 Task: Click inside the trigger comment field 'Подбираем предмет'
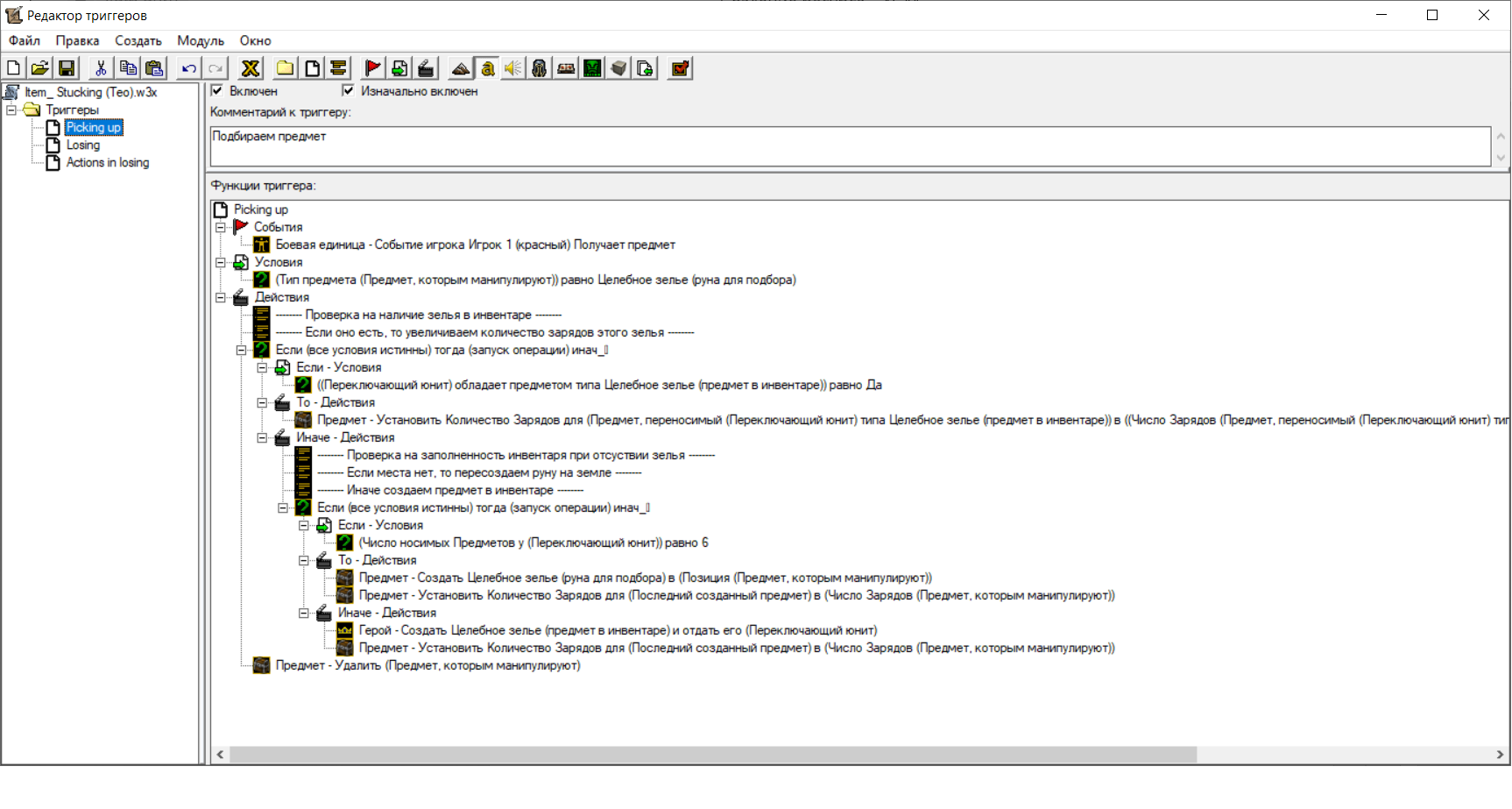pos(850,146)
